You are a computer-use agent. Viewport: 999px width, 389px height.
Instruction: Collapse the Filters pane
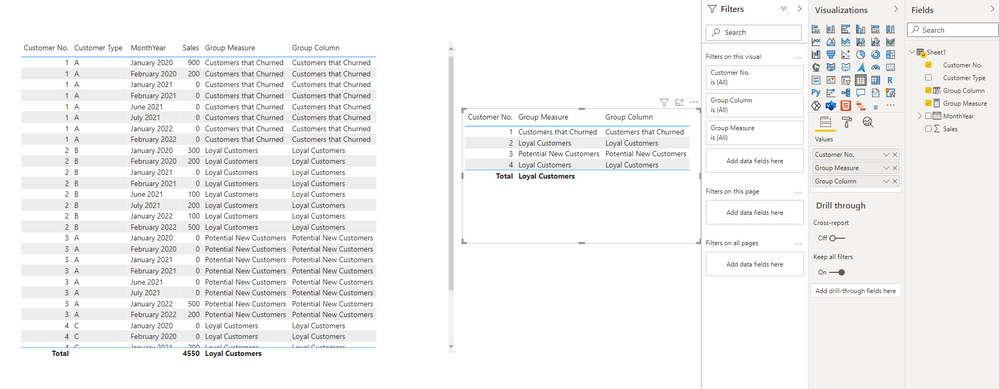[800, 9]
